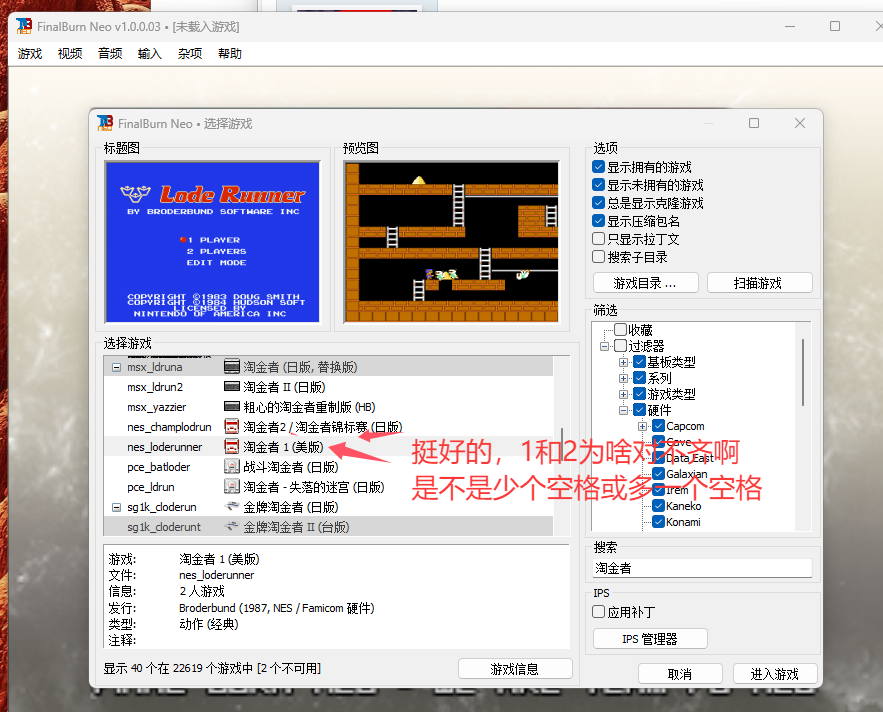Select 粗心的淘金者重制版 (HB) row

[328, 407]
